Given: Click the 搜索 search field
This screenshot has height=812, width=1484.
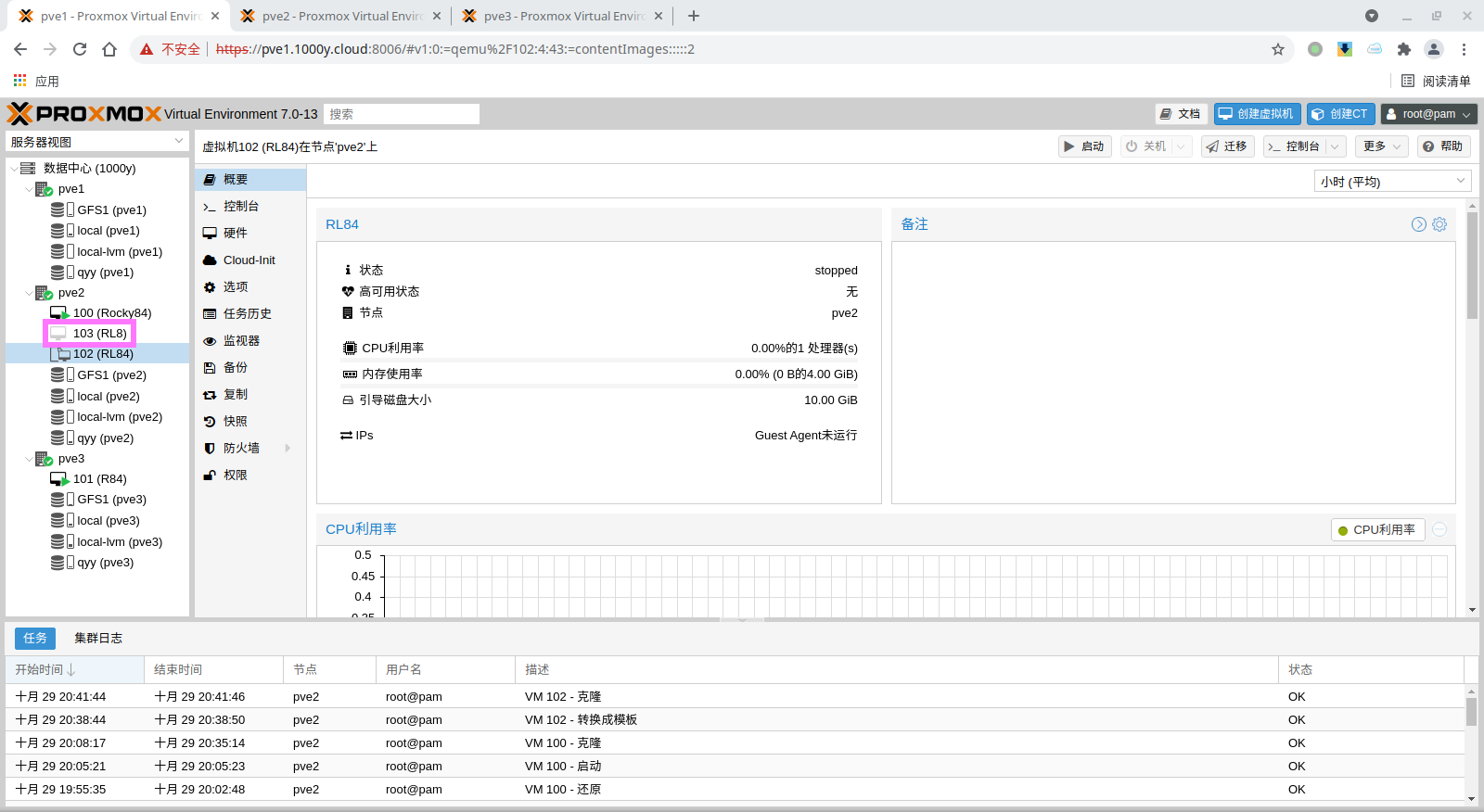Looking at the screenshot, I should point(402,114).
